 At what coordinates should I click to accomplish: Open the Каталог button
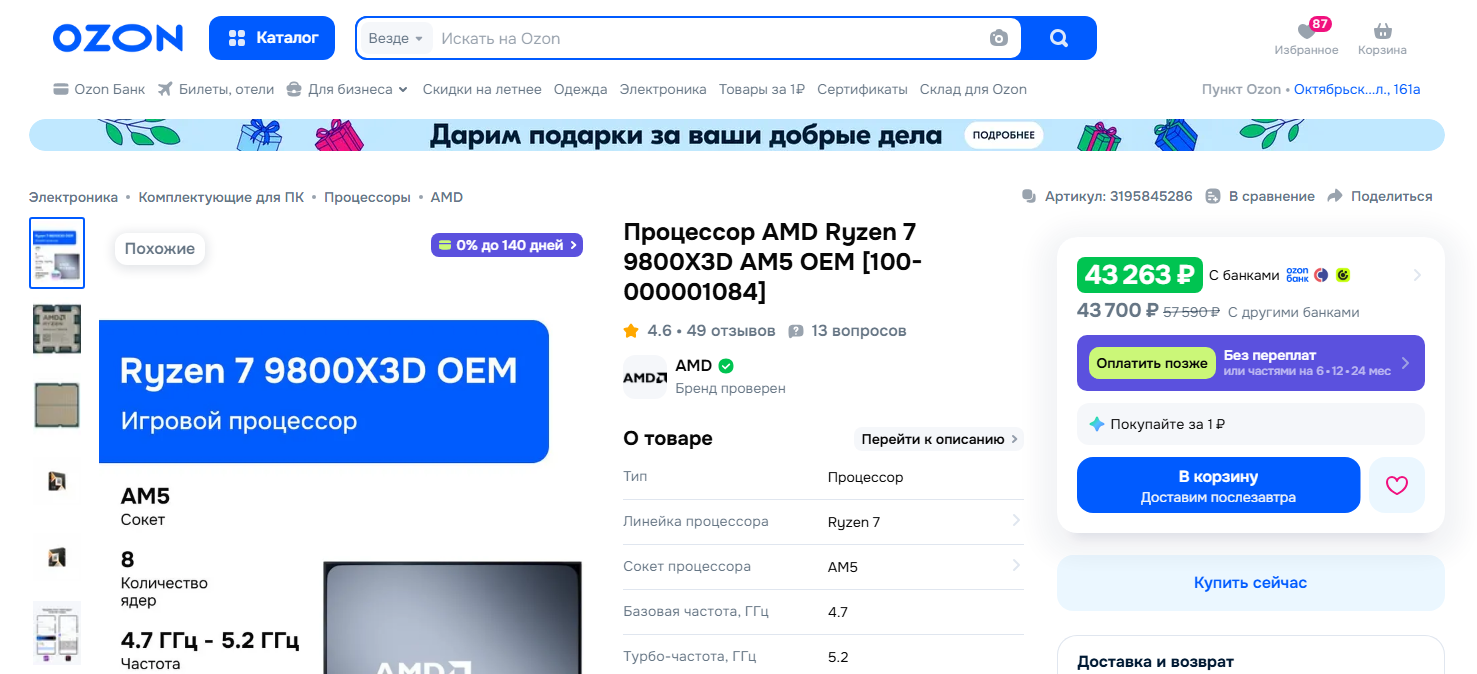[272, 38]
